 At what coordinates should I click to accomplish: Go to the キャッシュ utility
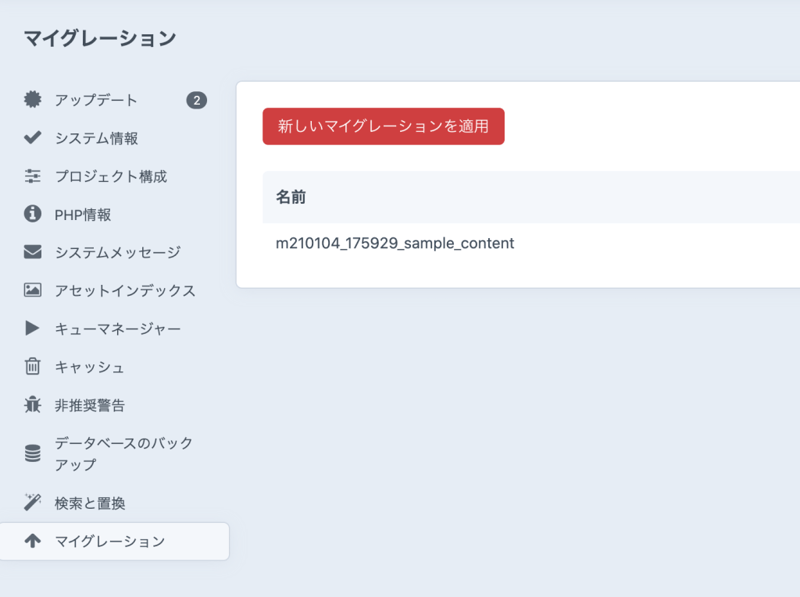(x=90, y=367)
